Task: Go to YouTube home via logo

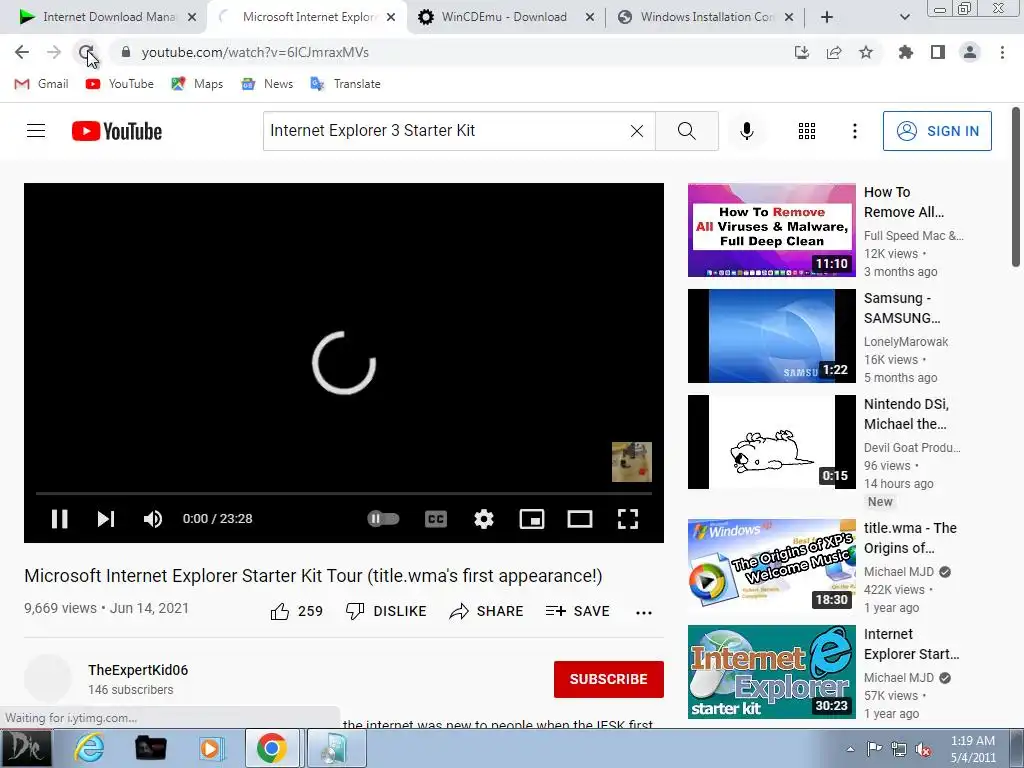Action: [x=117, y=131]
